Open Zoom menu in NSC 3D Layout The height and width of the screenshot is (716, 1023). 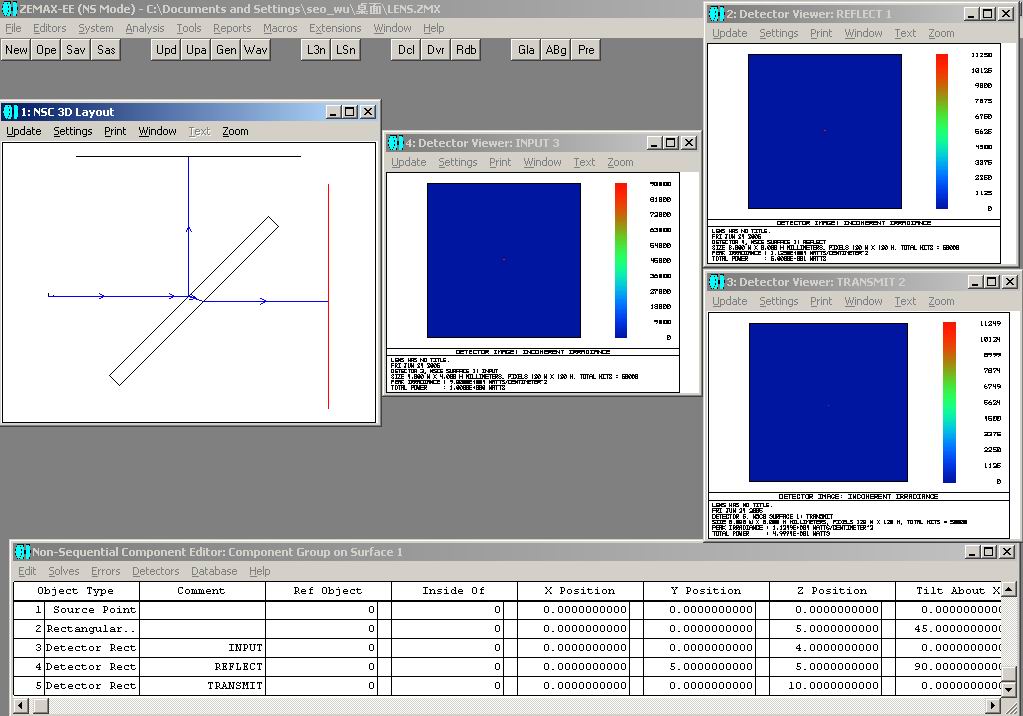(x=235, y=131)
